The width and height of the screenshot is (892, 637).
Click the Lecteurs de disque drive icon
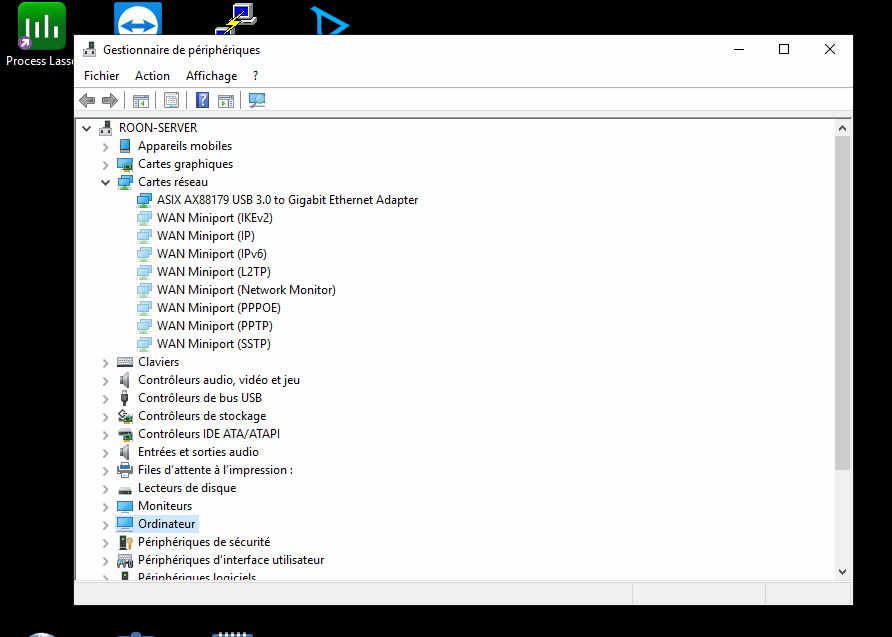point(125,489)
